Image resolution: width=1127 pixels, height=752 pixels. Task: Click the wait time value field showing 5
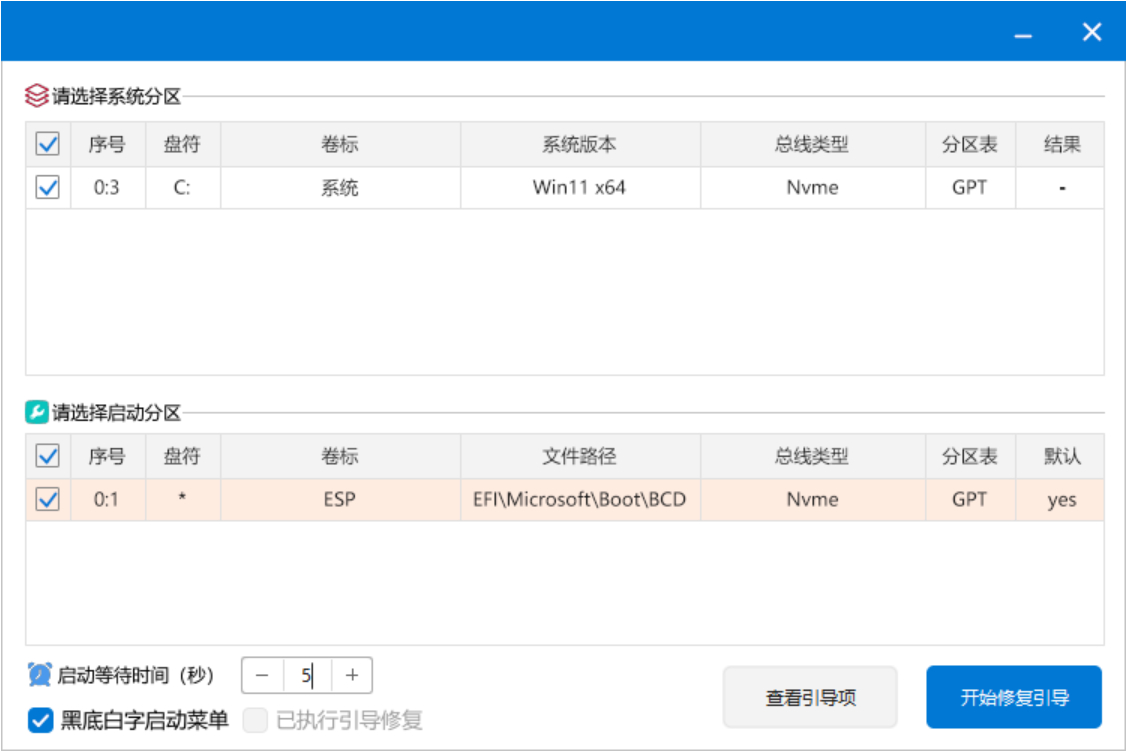308,675
